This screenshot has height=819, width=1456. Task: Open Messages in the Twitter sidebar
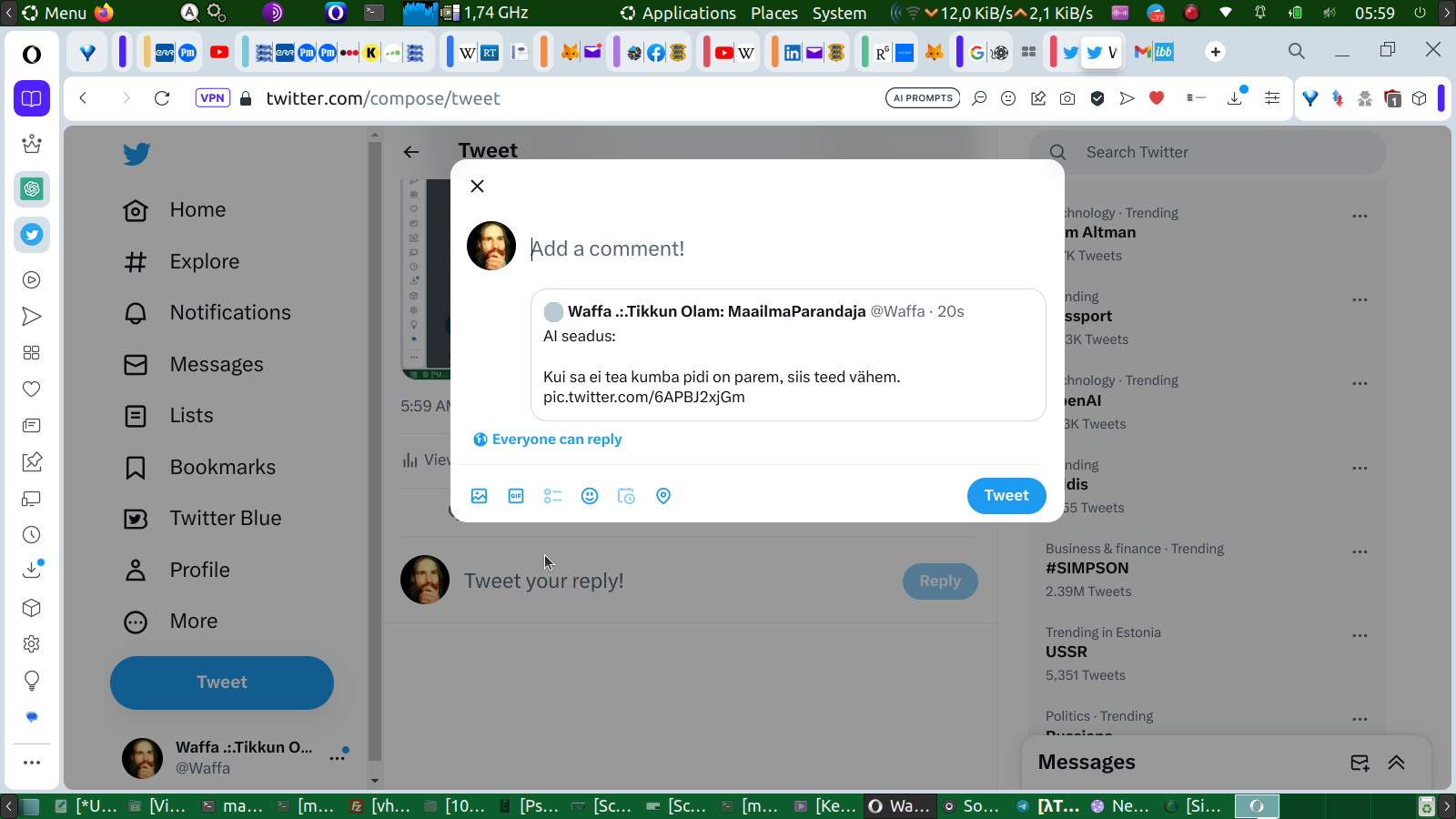coord(193,365)
